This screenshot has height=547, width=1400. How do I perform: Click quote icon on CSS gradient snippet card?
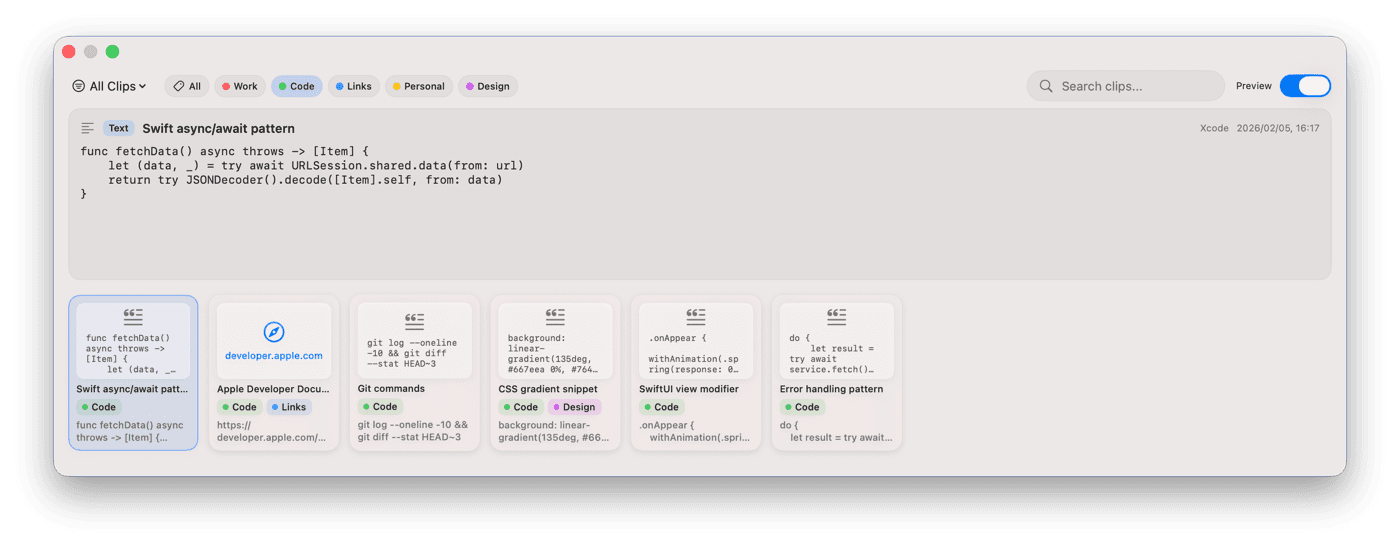555,316
